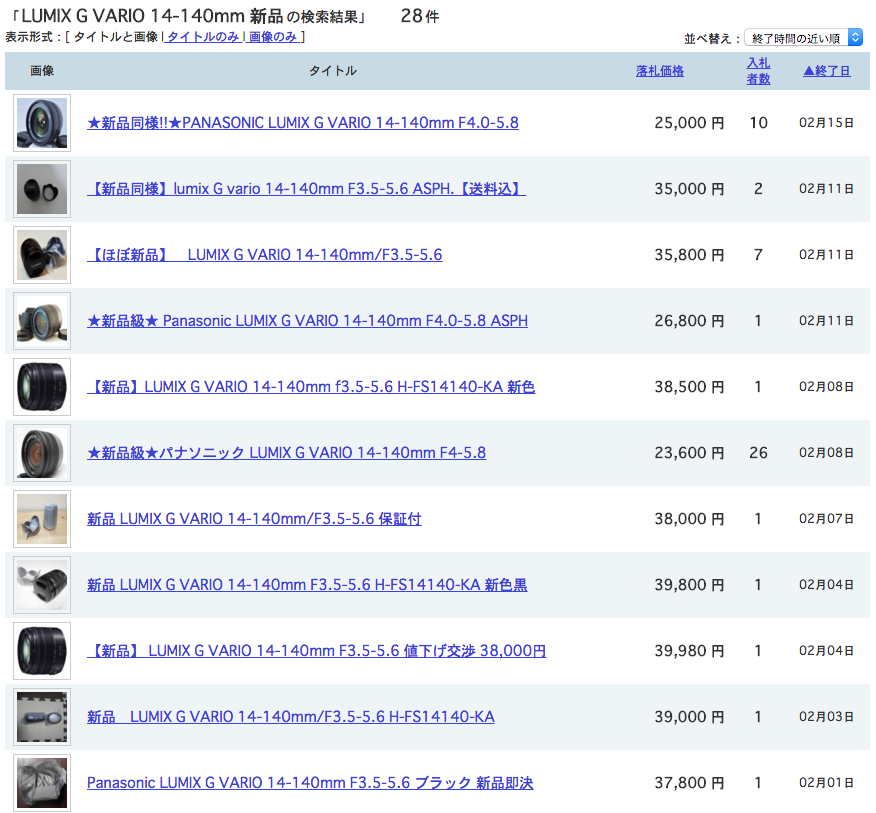Open listing ★新品同様!!★PANASONIC LUMIX G VARIO F4.0-5.8
Image resolution: width=876 pixels, height=813 pixels.
click(x=303, y=123)
